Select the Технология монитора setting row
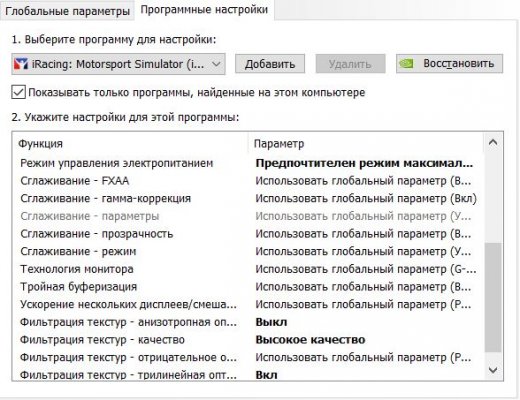 coord(248,269)
